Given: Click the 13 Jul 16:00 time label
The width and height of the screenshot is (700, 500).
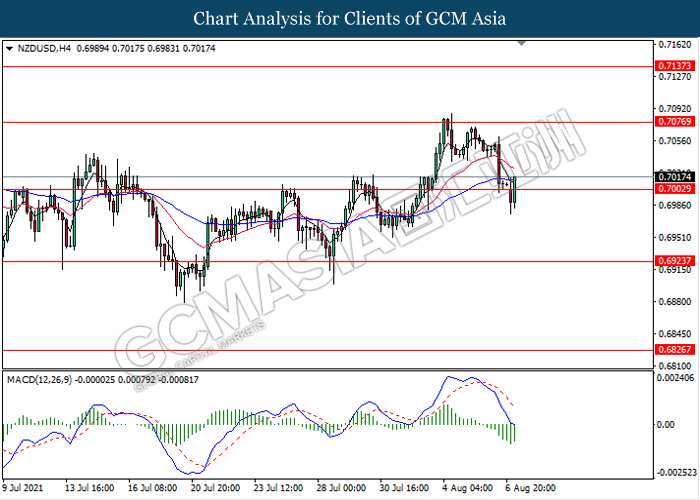Looking at the screenshot, I should pyautogui.click(x=89, y=488).
